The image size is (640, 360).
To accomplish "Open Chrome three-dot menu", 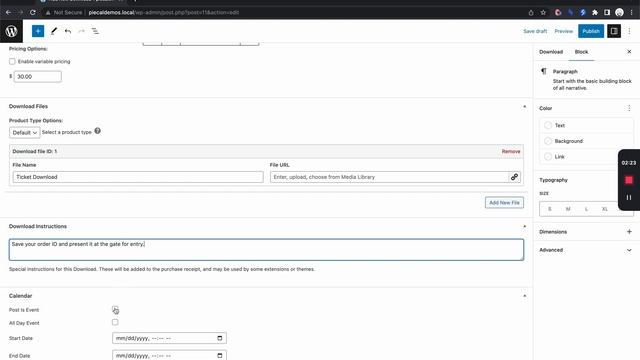I will pyautogui.click(x=631, y=12).
